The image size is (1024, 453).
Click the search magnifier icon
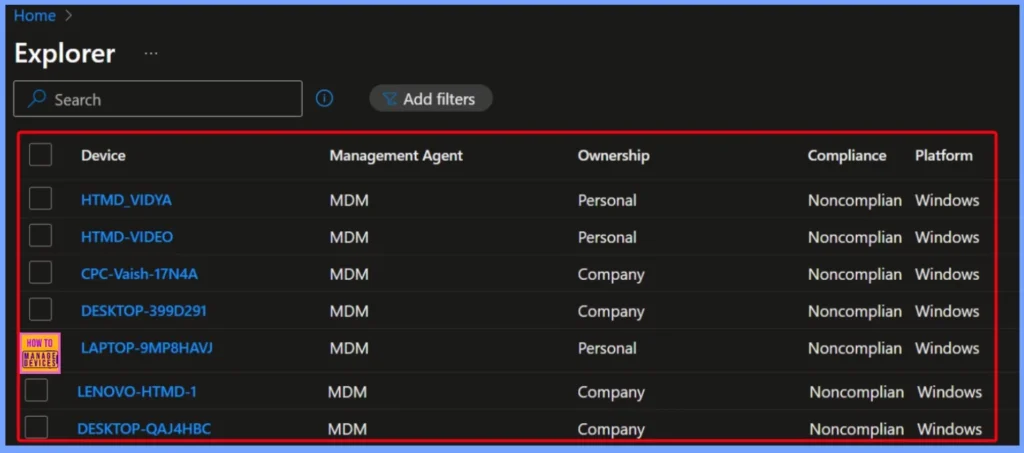point(37,99)
